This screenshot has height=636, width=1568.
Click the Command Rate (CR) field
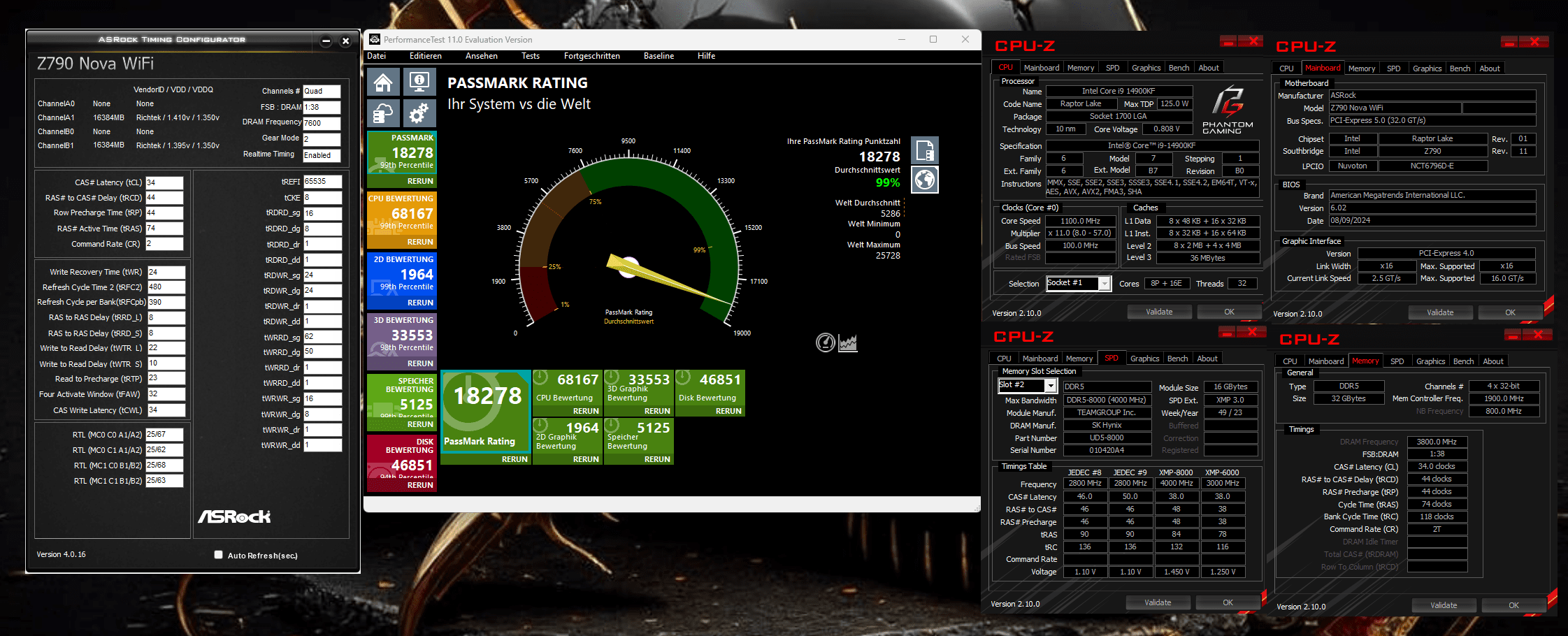(164, 244)
